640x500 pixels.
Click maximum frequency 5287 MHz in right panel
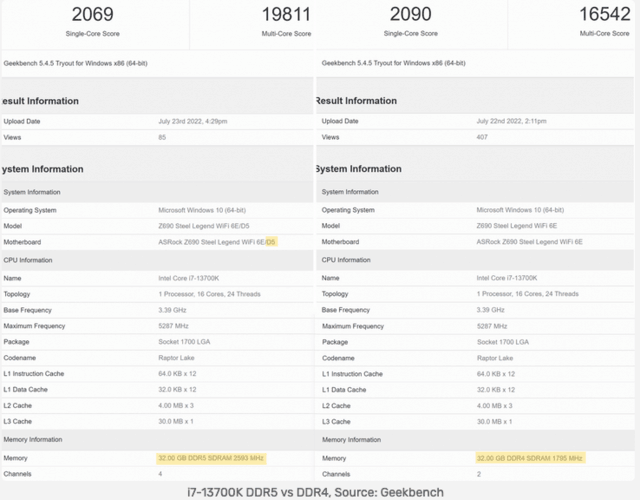point(492,326)
